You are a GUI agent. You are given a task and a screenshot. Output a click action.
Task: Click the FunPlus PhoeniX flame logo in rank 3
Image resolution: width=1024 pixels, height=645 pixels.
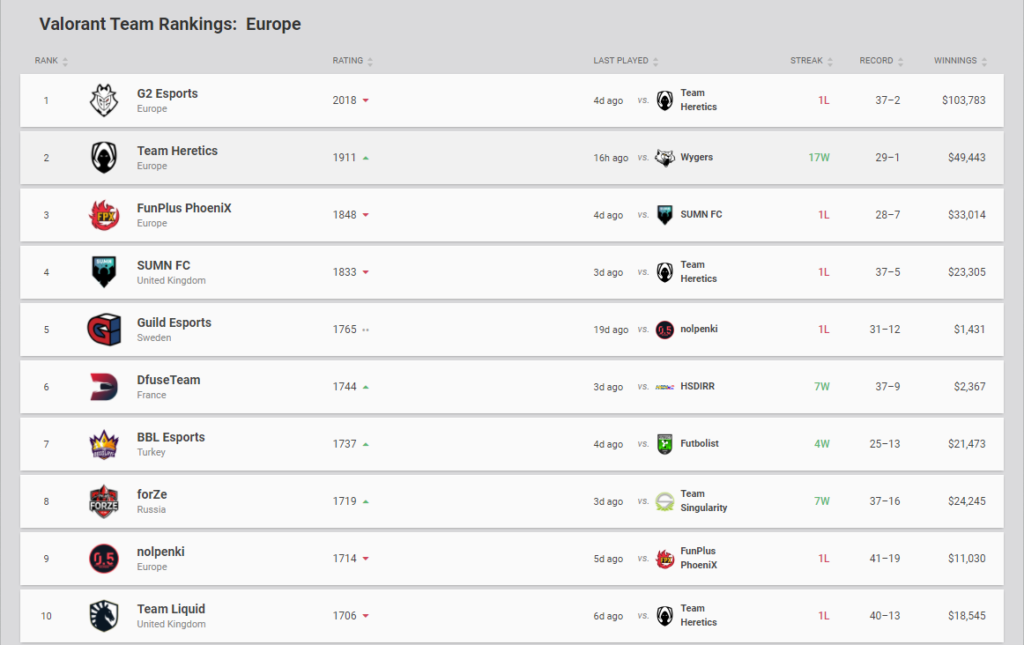click(x=104, y=215)
